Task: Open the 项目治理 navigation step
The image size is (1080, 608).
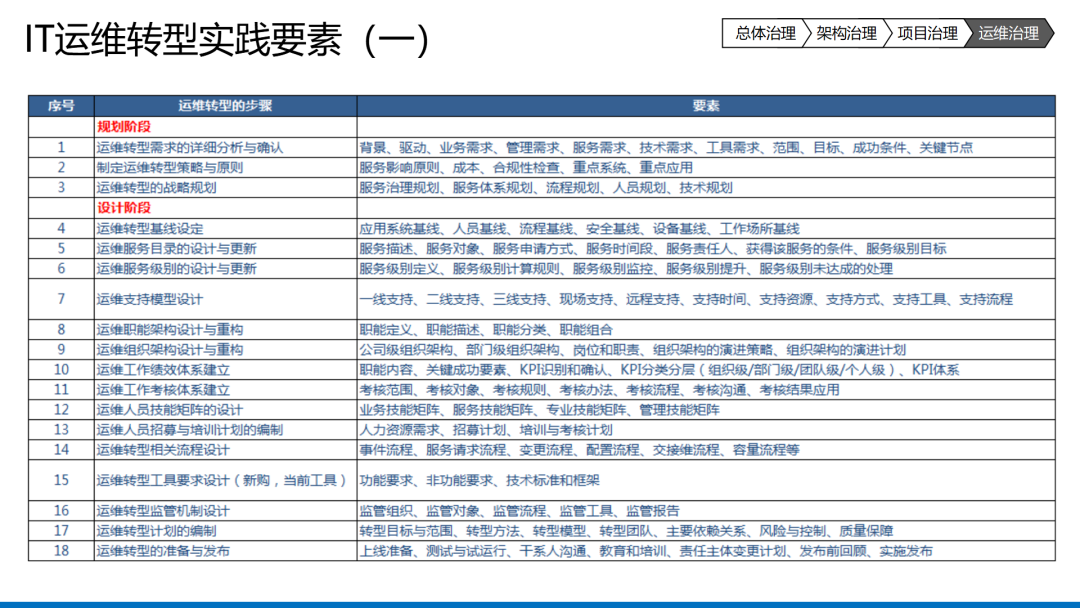Action: [x=926, y=33]
